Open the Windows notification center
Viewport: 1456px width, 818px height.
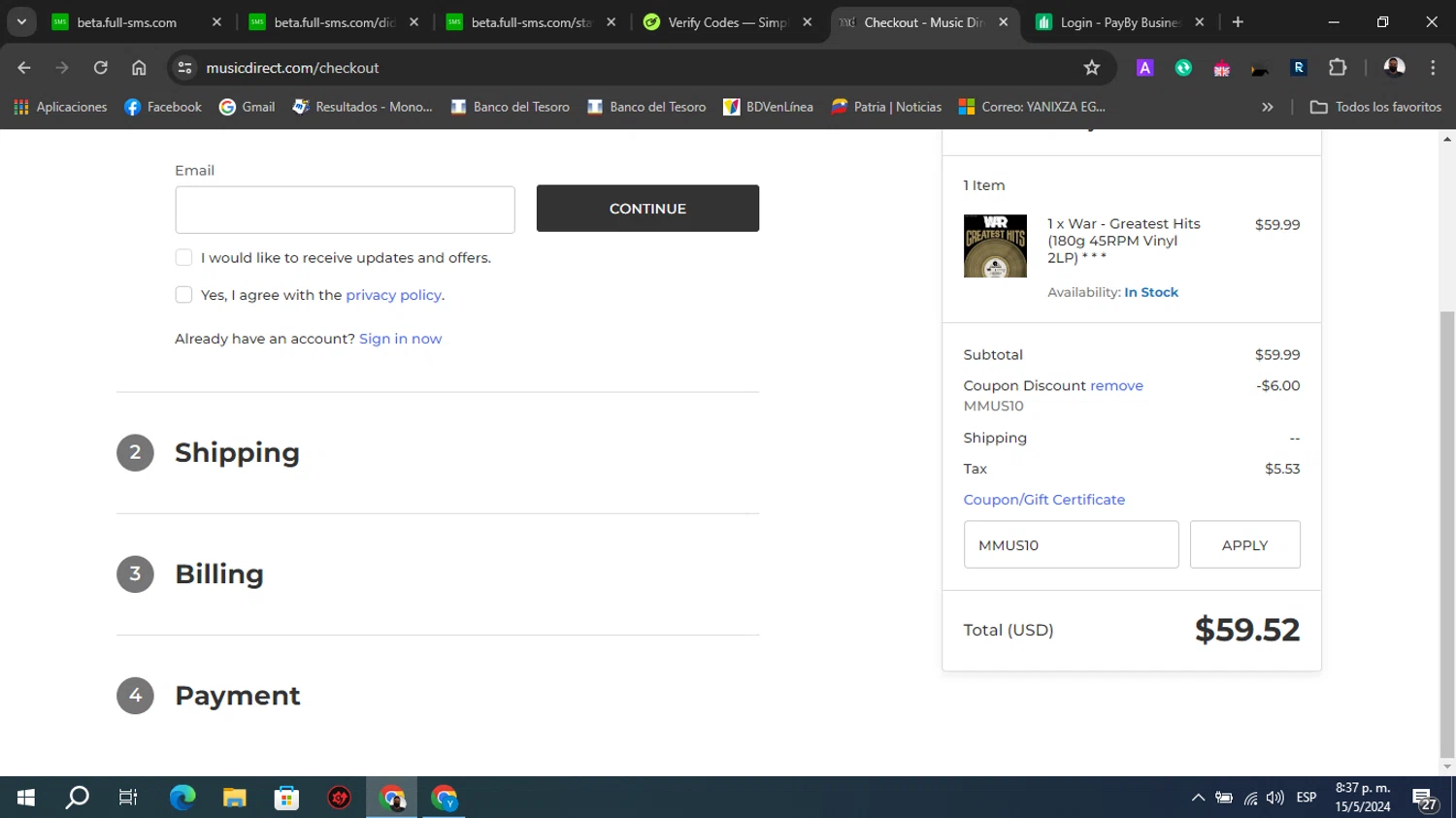point(1425,799)
